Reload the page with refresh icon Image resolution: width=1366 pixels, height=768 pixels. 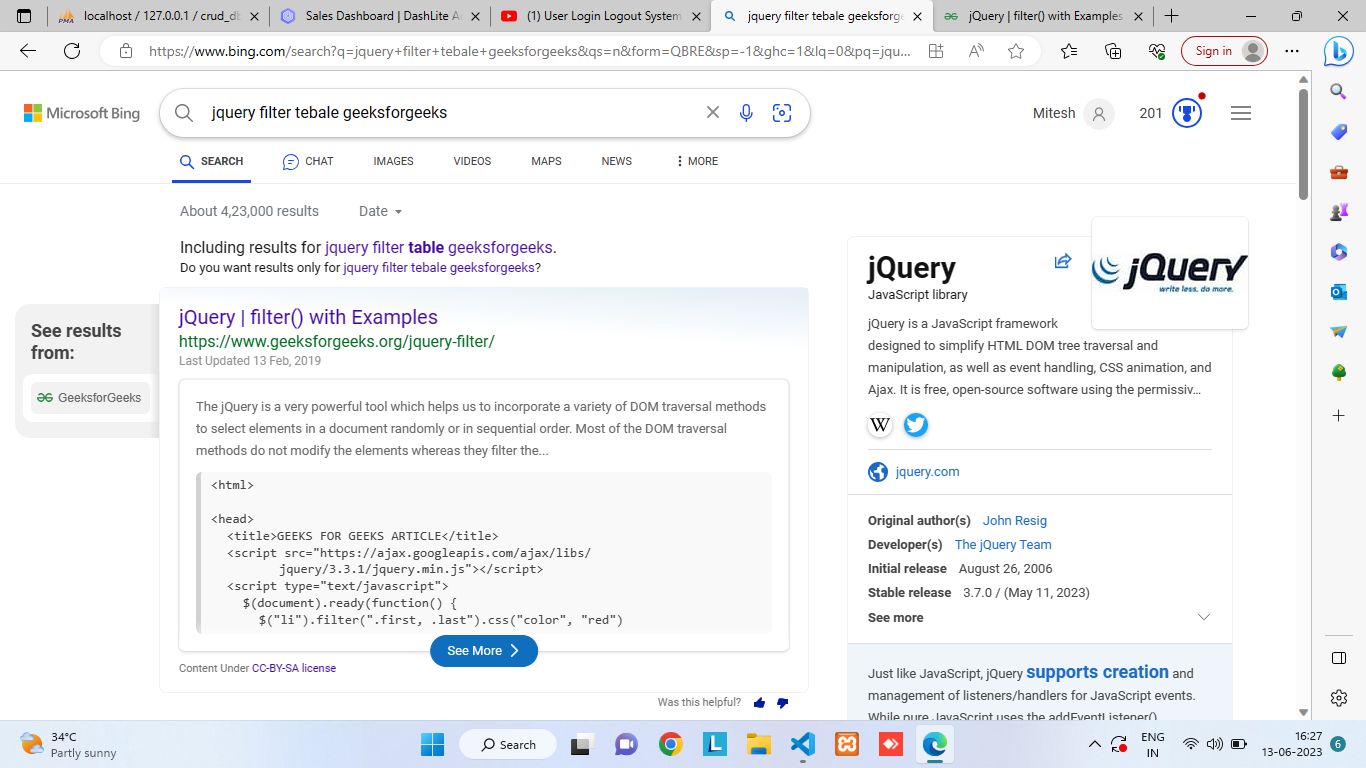click(72, 51)
